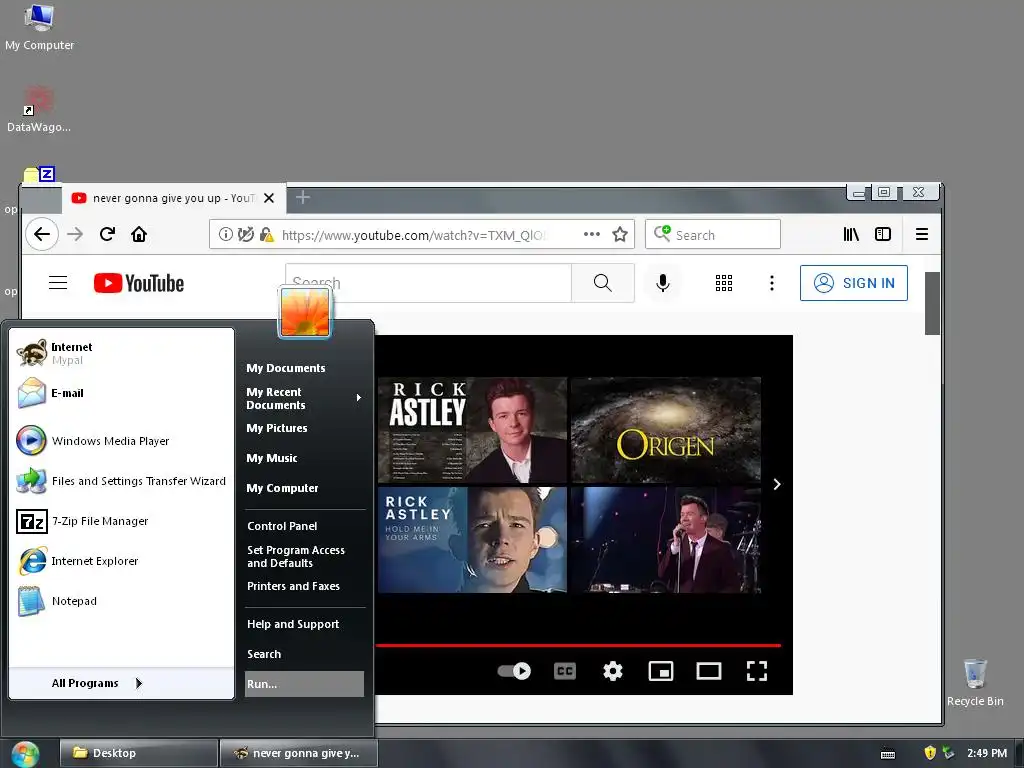Toggle the browser sidebar icon
The height and width of the screenshot is (768, 1024).
[x=883, y=234]
